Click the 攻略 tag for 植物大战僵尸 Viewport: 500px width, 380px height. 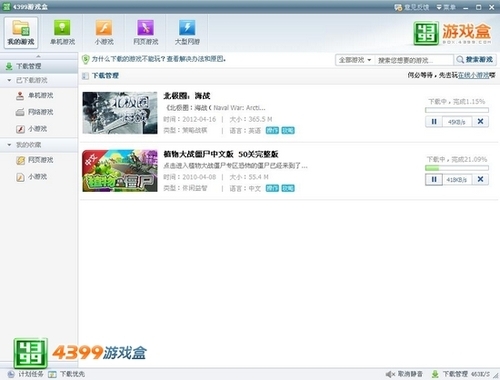288,188
